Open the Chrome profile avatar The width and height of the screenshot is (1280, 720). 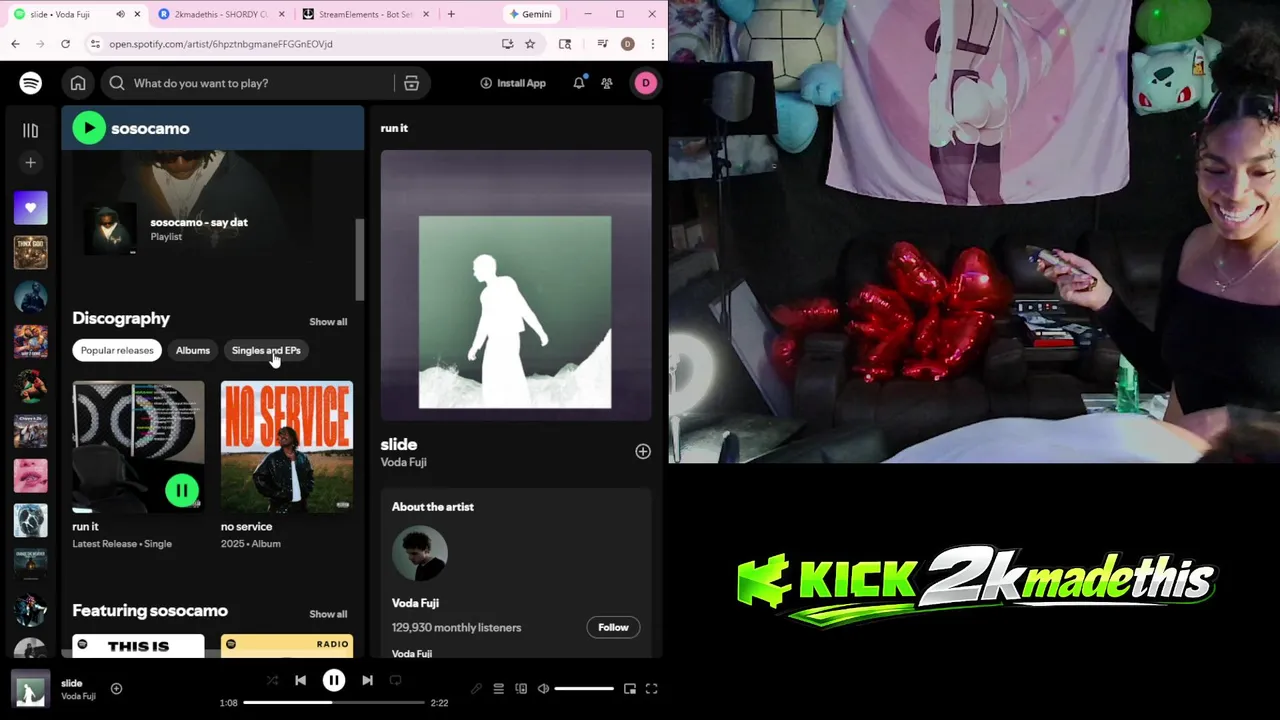[x=627, y=44]
